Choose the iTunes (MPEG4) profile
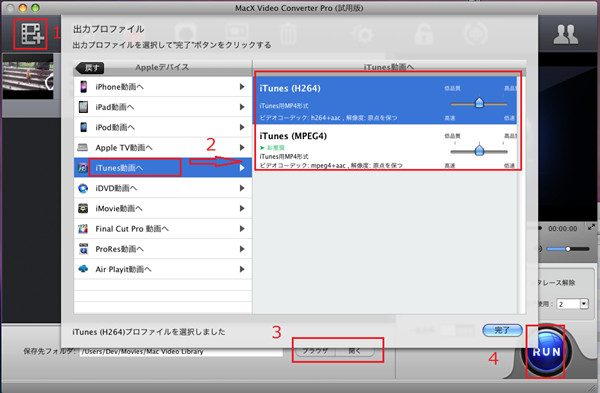This screenshot has width=600, height=393. point(386,147)
